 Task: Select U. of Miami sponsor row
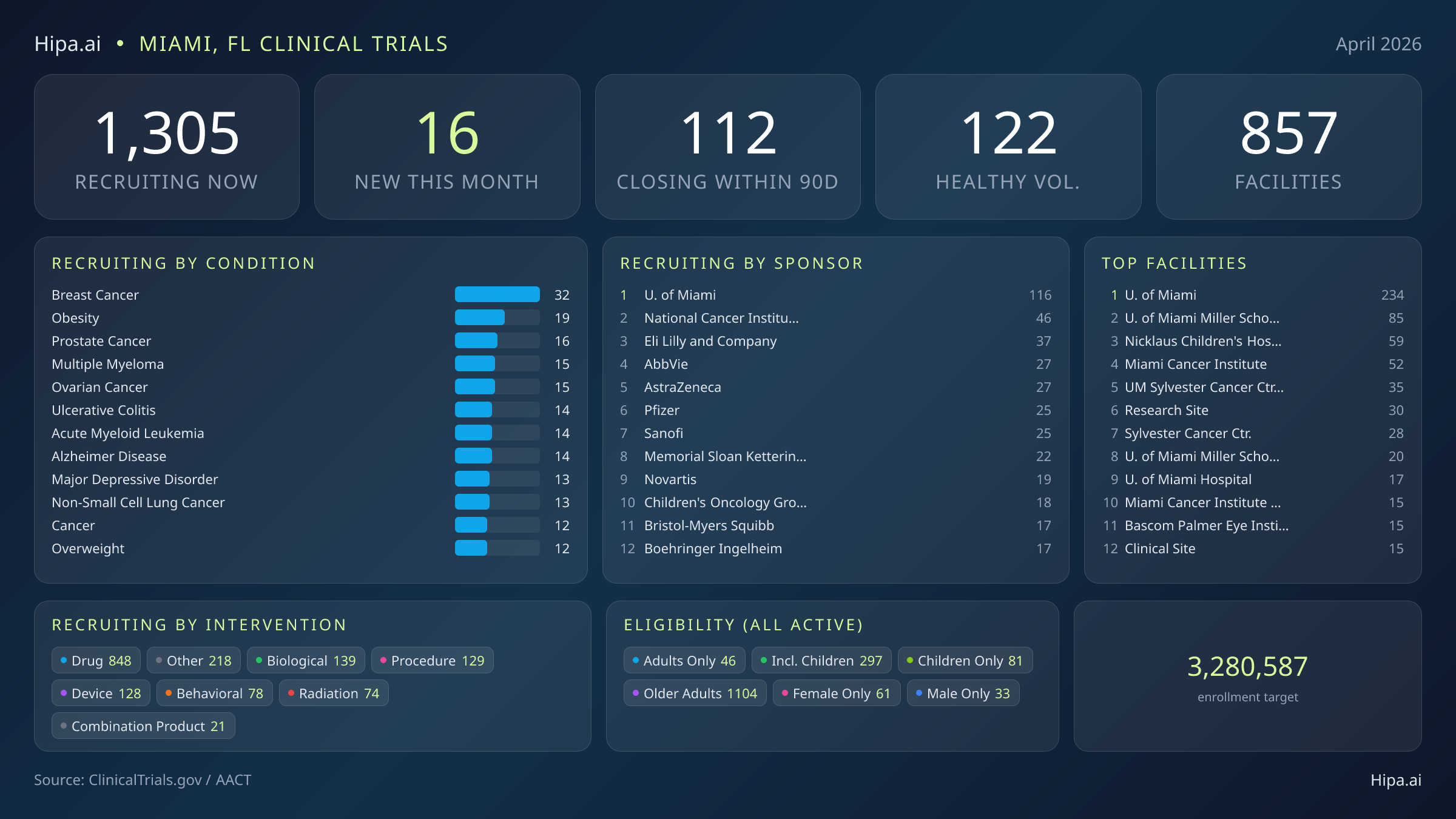pyautogui.click(x=835, y=294)
